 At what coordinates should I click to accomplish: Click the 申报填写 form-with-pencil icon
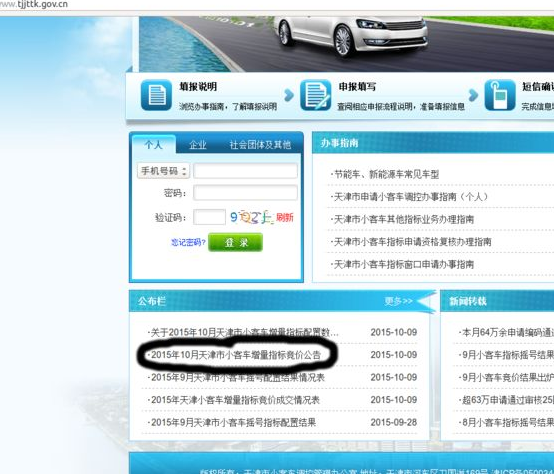point(316,95)
